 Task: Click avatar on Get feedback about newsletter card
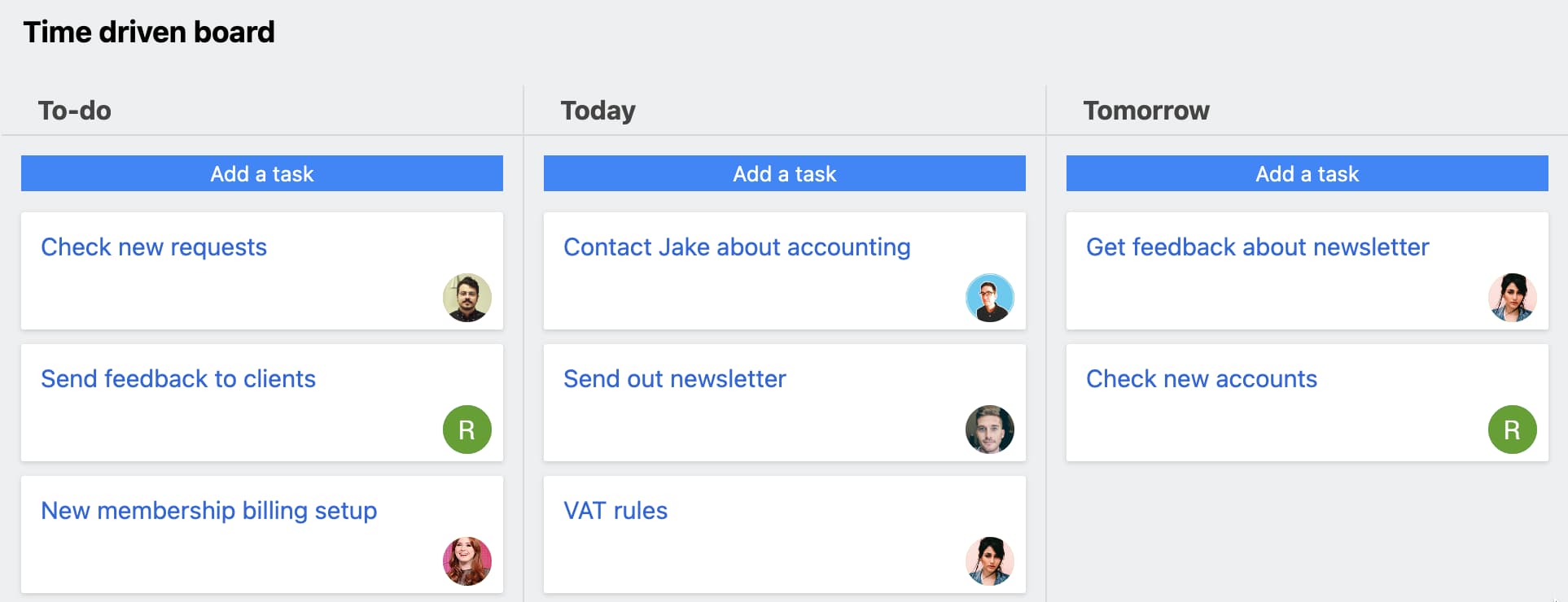click(x=1513, y=298)
